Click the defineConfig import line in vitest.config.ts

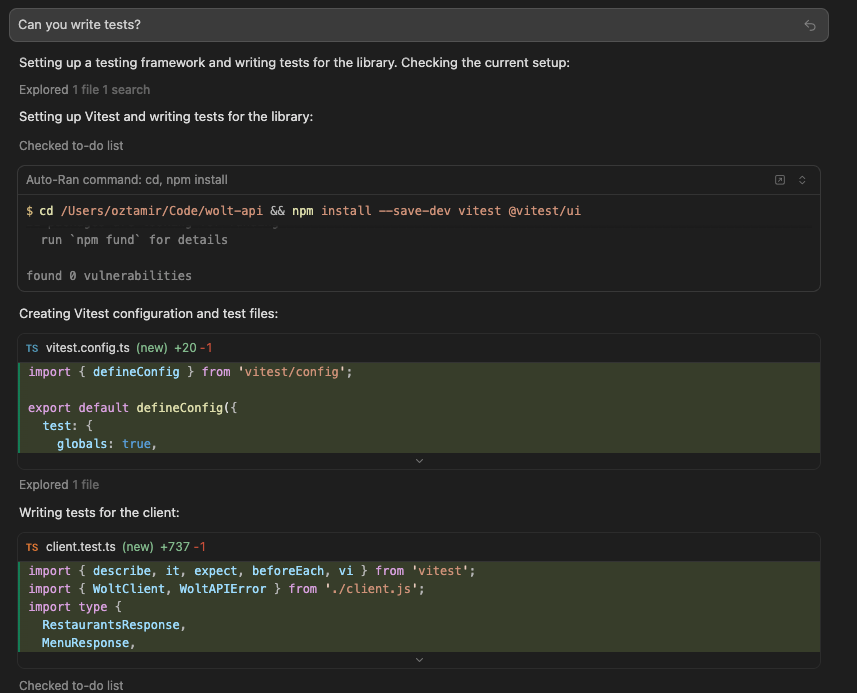(191, 372)
